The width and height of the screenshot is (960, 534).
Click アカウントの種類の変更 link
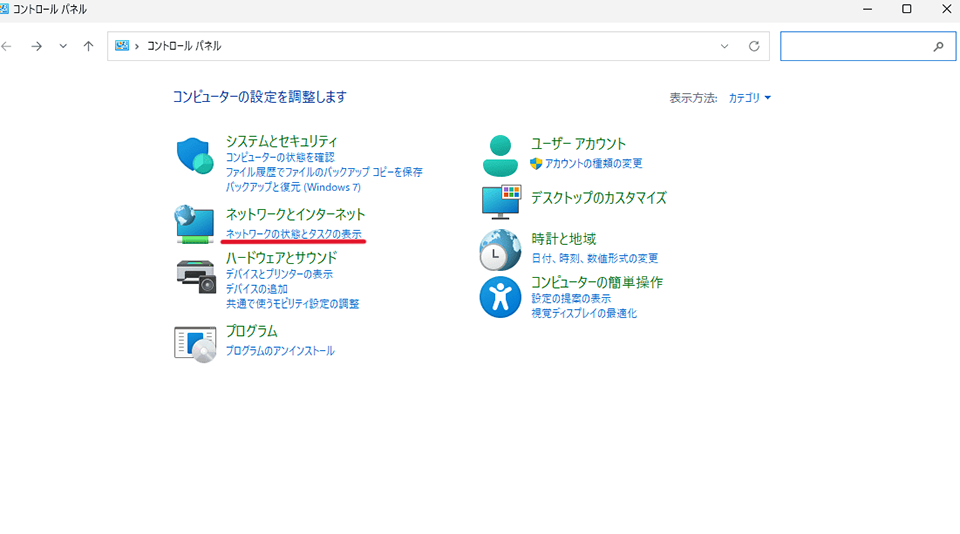pyautogui.click(x=593, y=164)
